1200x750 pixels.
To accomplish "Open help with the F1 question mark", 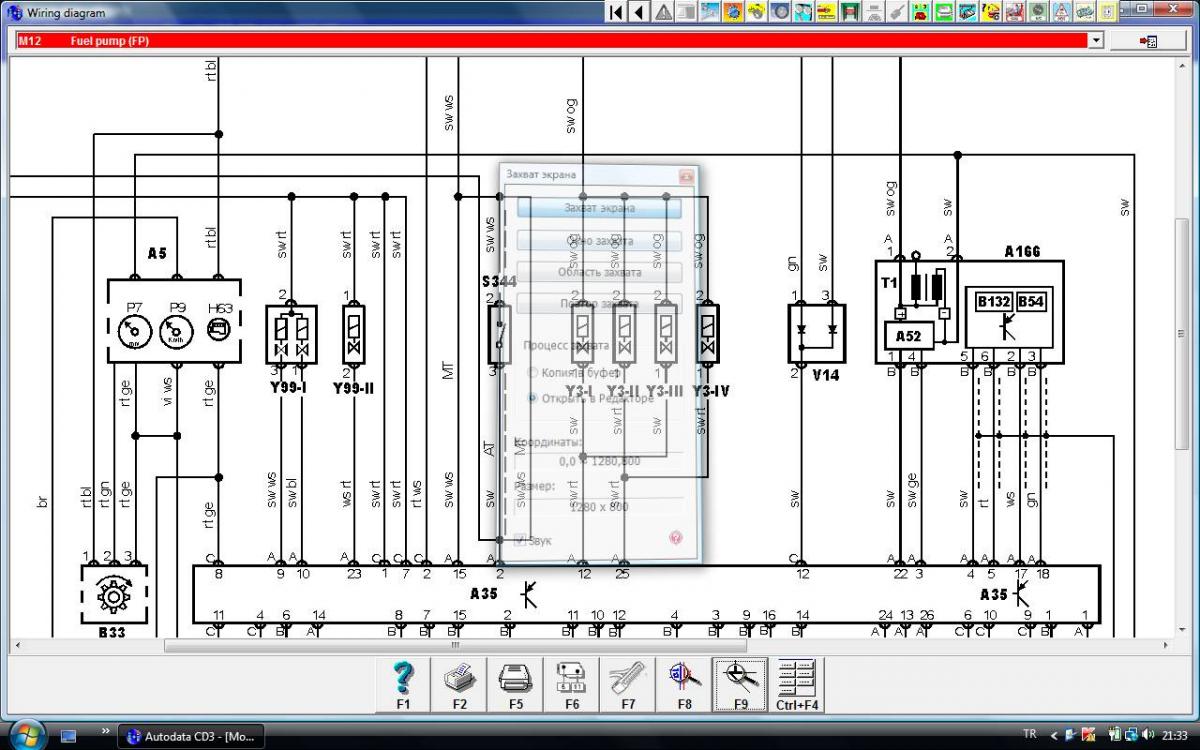I will (404, 685).
